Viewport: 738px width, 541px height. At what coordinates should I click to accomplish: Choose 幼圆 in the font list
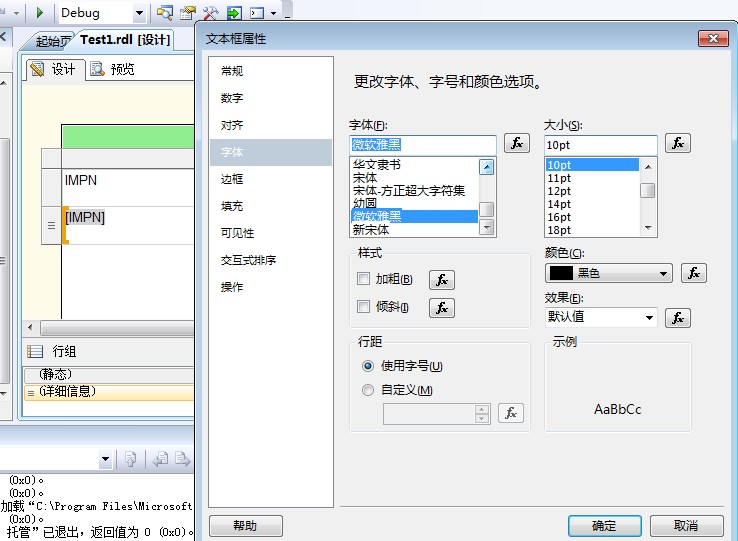[x=415, y=203]
